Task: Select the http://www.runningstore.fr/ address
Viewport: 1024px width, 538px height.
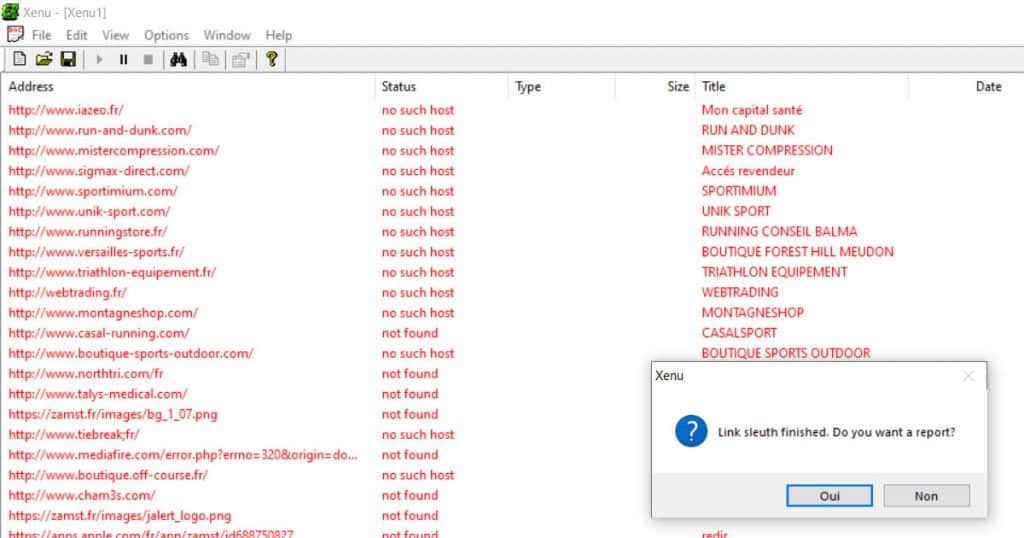Action: pyautogui.click(x=88, y=231)
